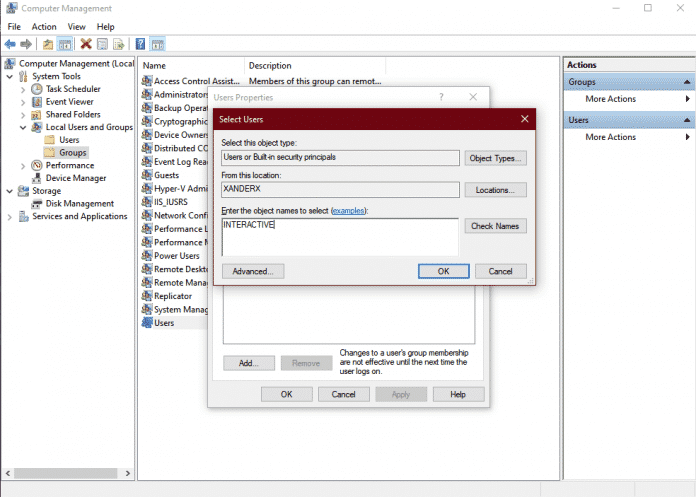Click the Check Names button
The image size is (696, 497).
point(495,226)
